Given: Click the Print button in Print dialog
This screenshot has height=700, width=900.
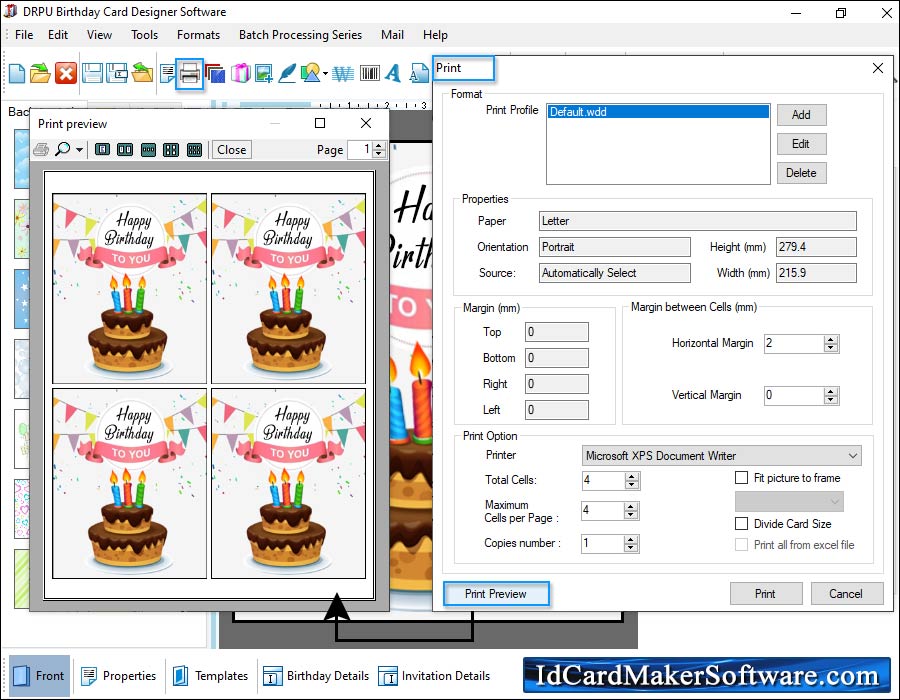Looking at the screenshot, I should [766, 594].
